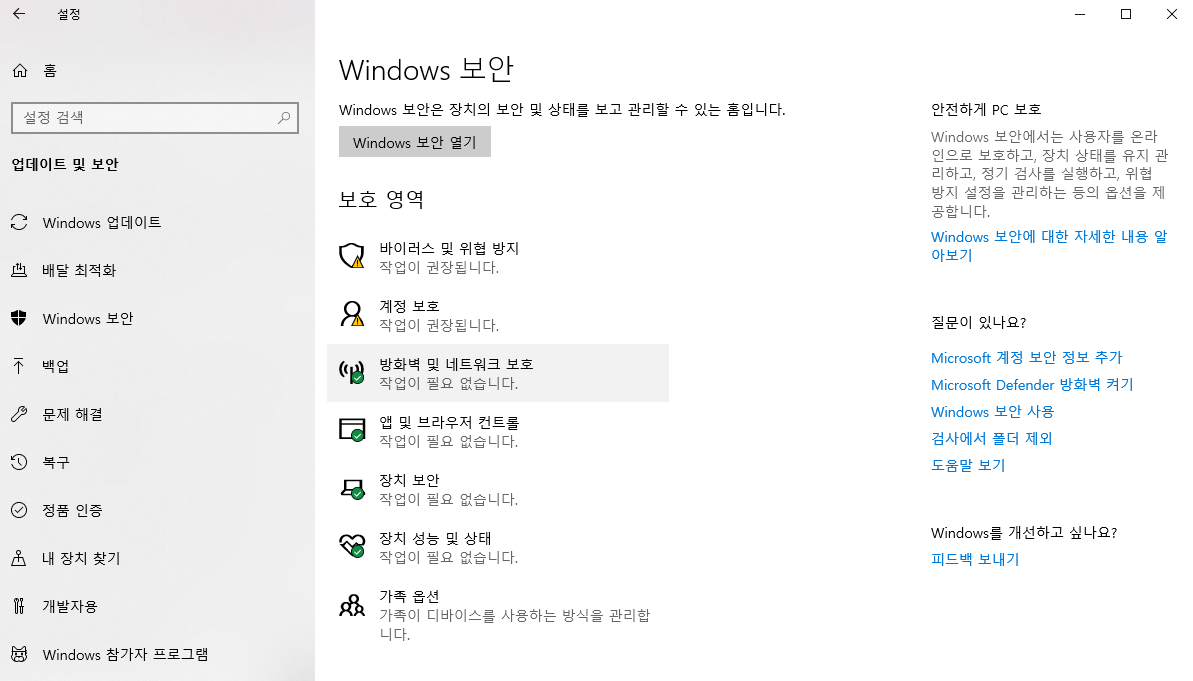Image resolution: width=1193 pixels, height=681 pixels.
Task: Maximize the Settings window
Action: click(x=1126, y=14)
